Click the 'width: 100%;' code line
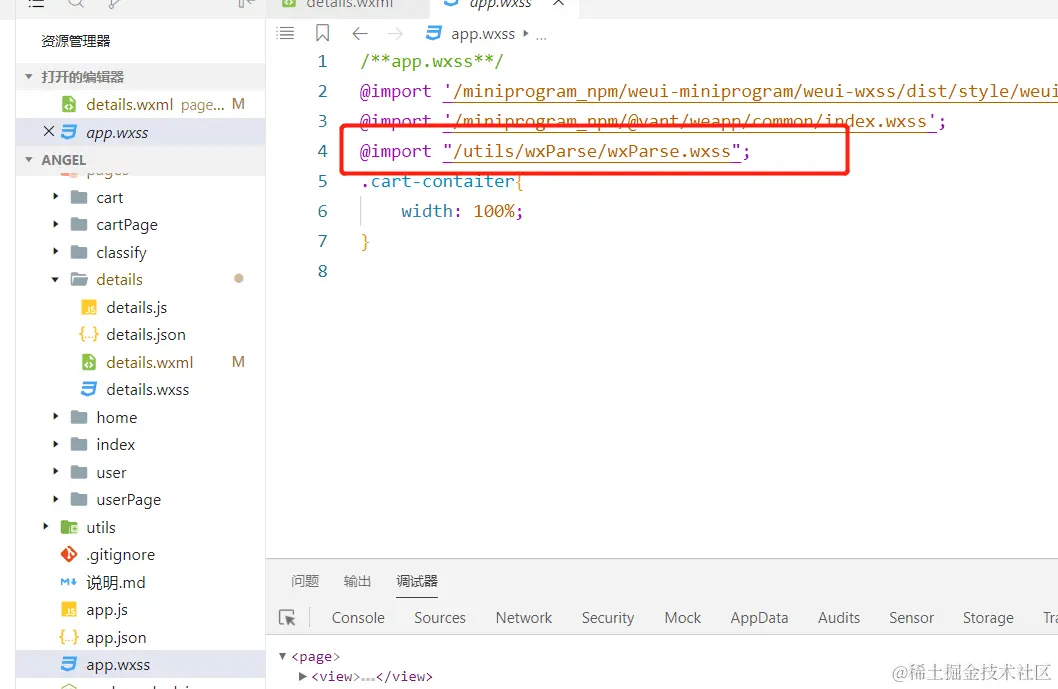The height and width of the screenshot is (689, 1058). click(x=462, y=211)
